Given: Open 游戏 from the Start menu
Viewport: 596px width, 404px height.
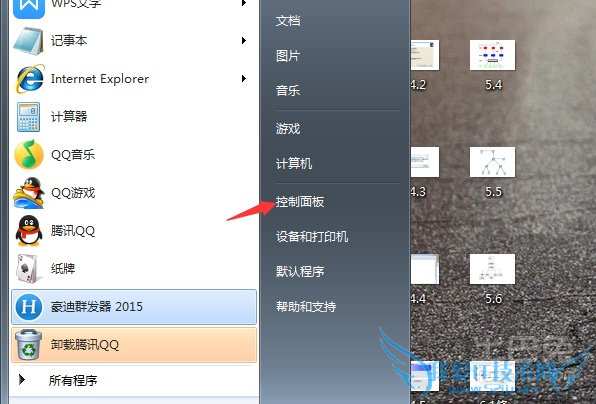Looking at the screenshot, I should (x=288, y=129).
